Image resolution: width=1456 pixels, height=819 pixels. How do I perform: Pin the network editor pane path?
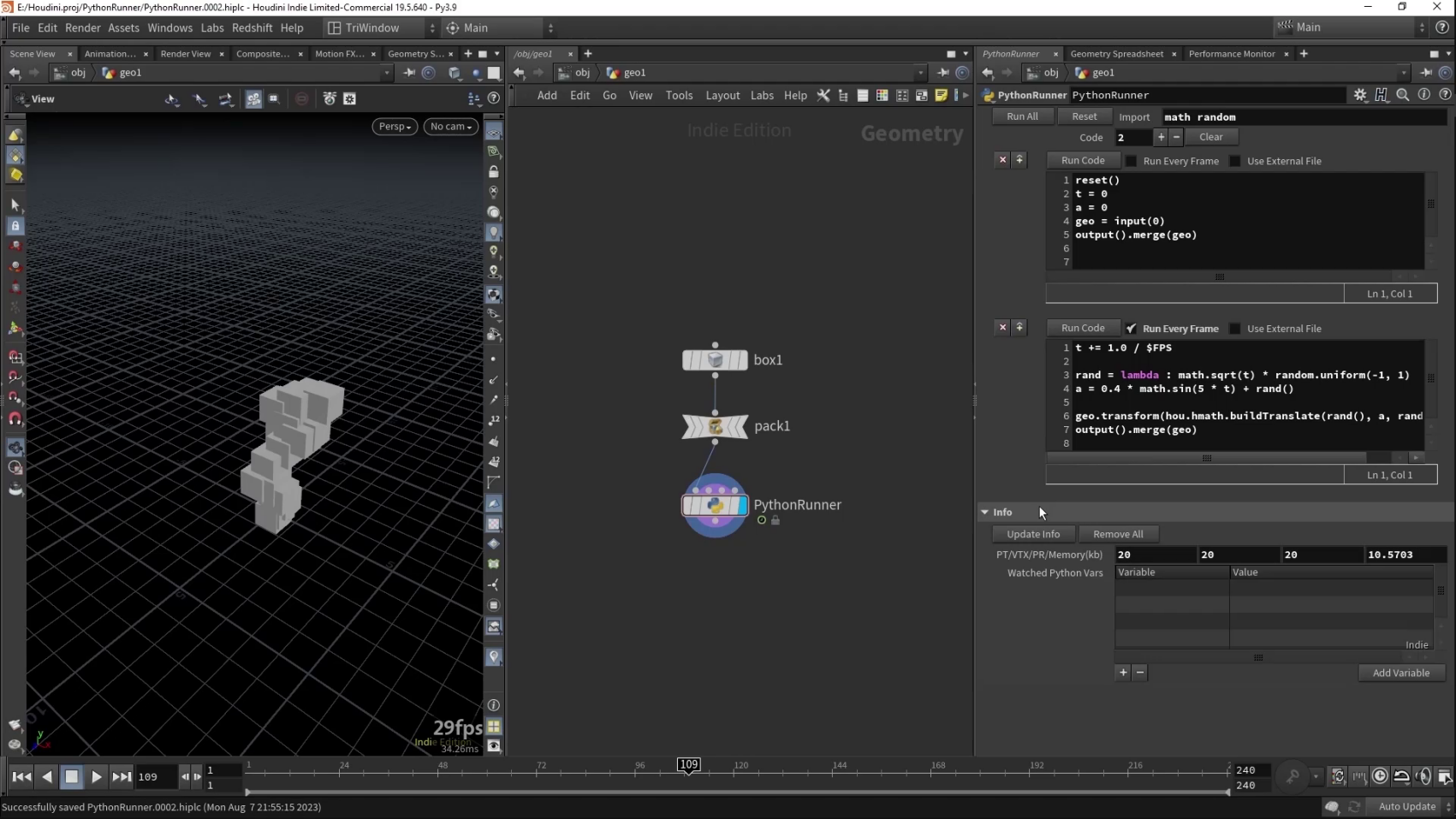click(942, 73)
